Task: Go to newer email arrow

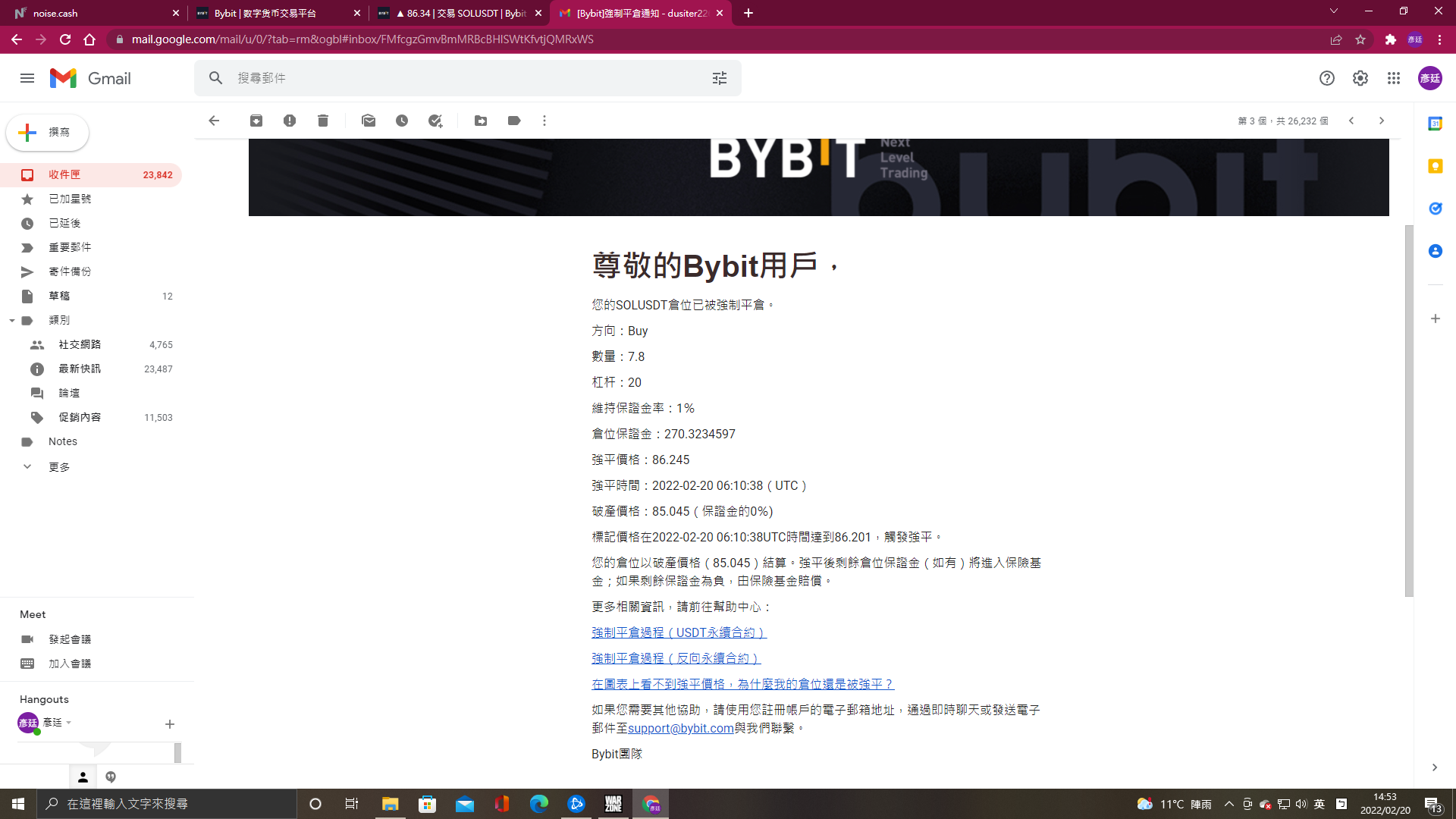Action: pyautogui.click(x=1351, y=121)
